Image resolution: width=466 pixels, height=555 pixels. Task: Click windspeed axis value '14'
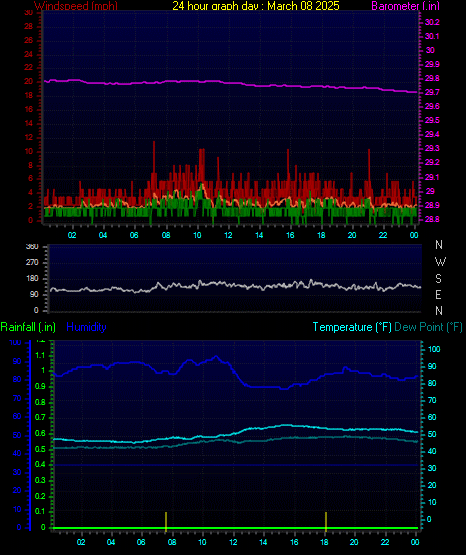[28, 123]
